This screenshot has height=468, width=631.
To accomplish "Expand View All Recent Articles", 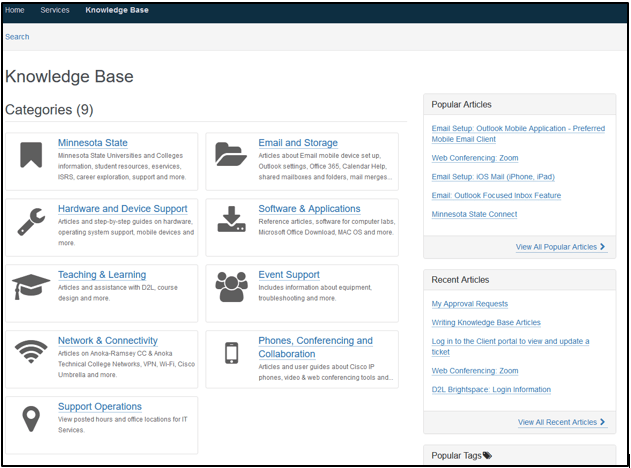I will (562, 422).
